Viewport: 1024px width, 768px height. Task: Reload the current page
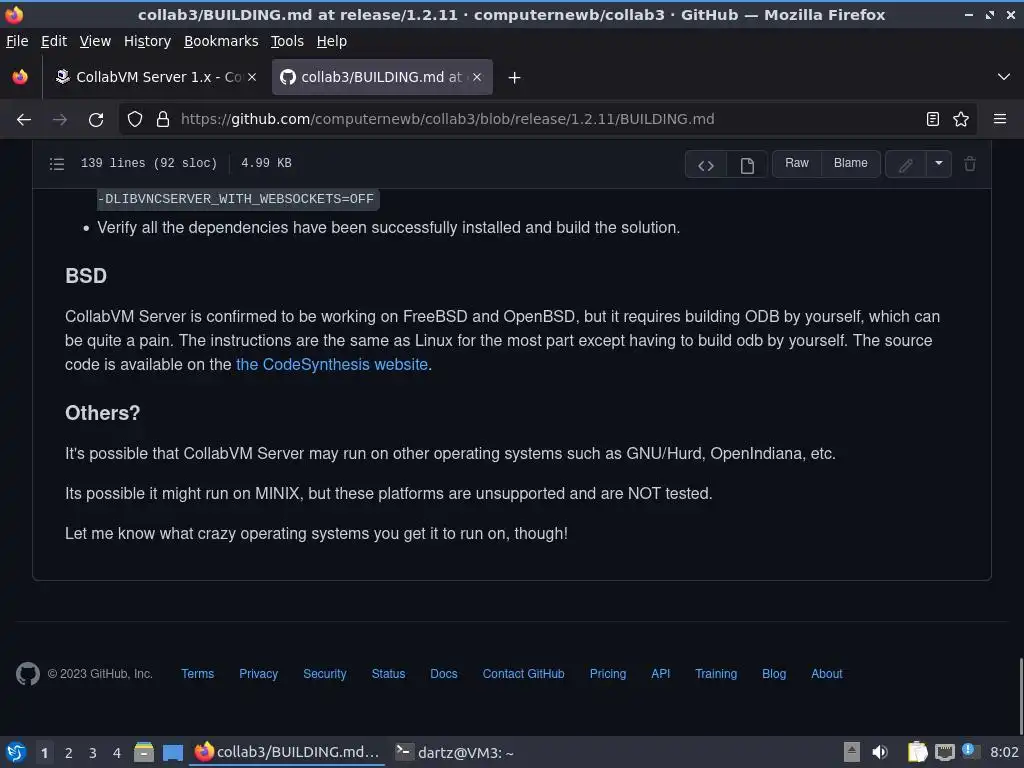click(x=96, y=120)
